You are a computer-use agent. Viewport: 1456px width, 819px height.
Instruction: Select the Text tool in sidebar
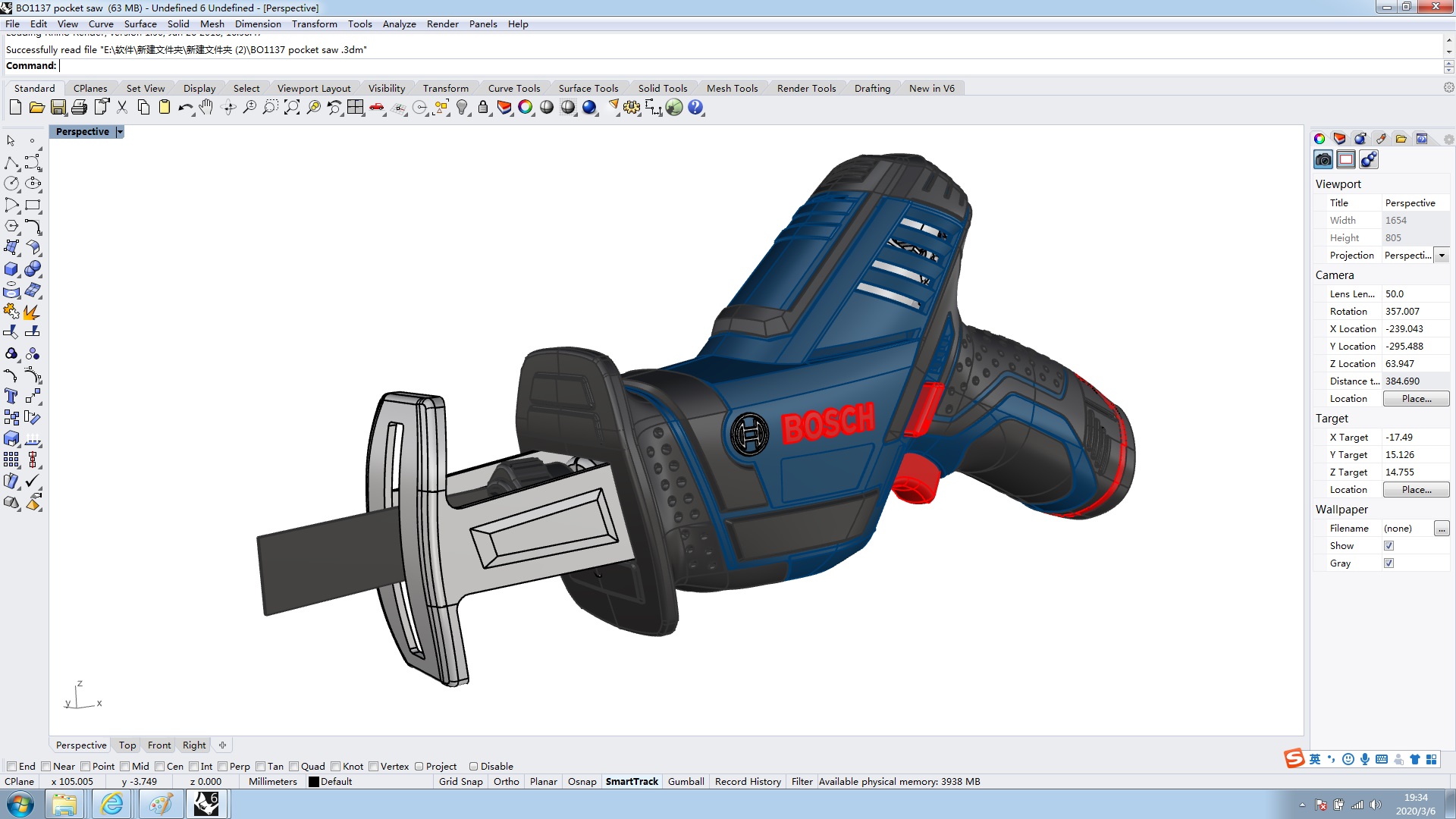pyautogui.click(x=11, y=396)
